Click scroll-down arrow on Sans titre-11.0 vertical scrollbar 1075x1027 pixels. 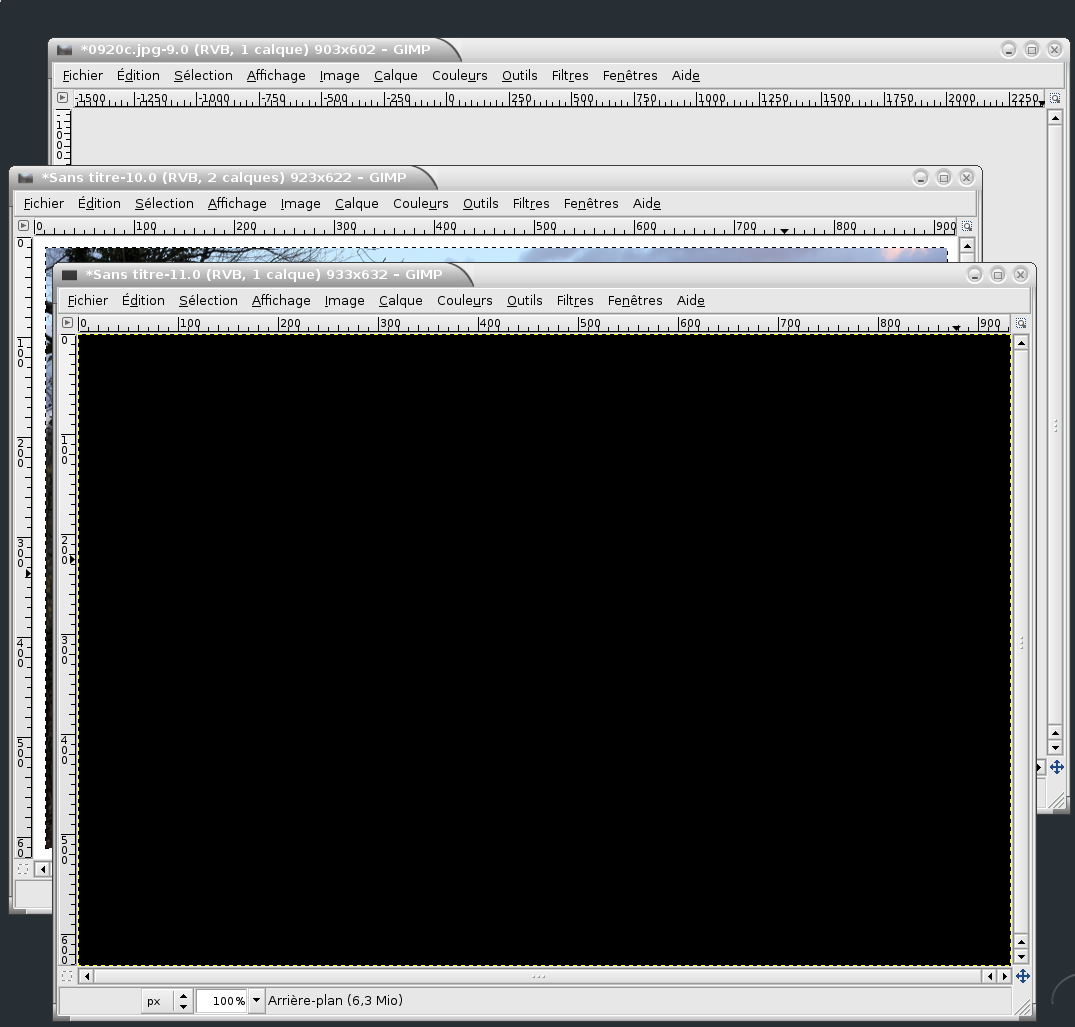pos(1021,957)
